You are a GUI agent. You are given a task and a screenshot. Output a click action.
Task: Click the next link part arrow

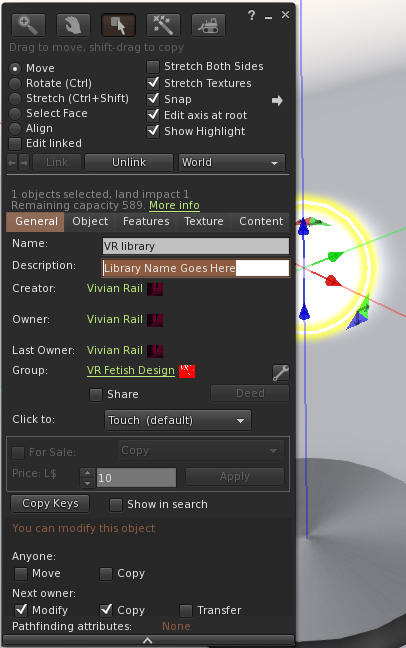click(x=24, y=162)
